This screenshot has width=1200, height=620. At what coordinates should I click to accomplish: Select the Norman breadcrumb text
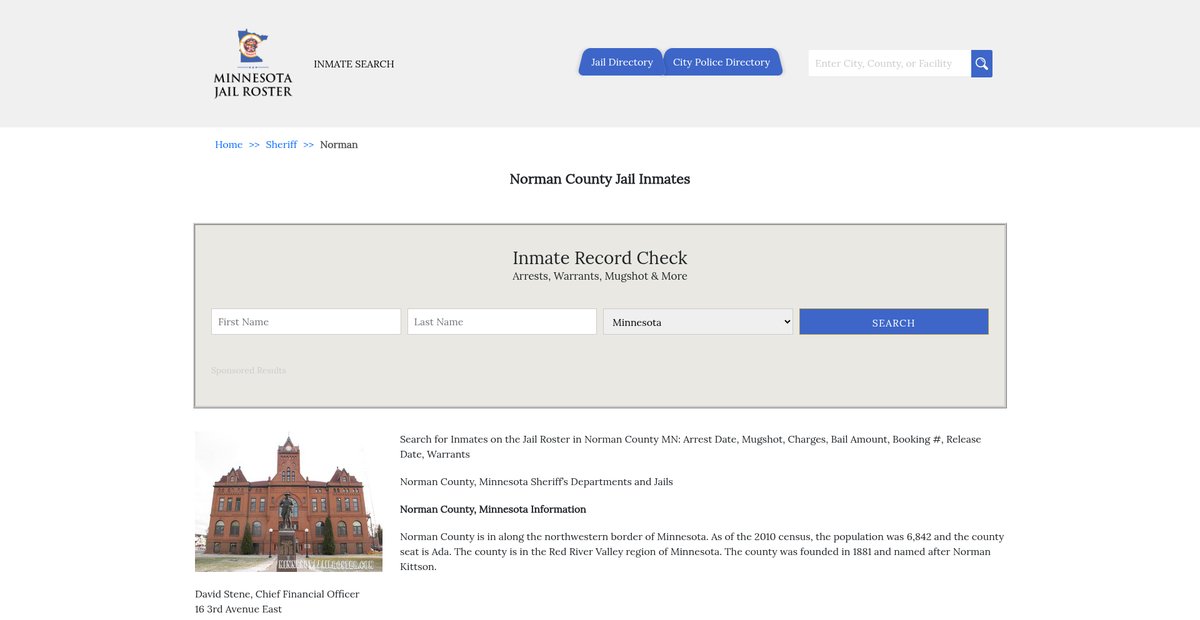click(339, 145)
